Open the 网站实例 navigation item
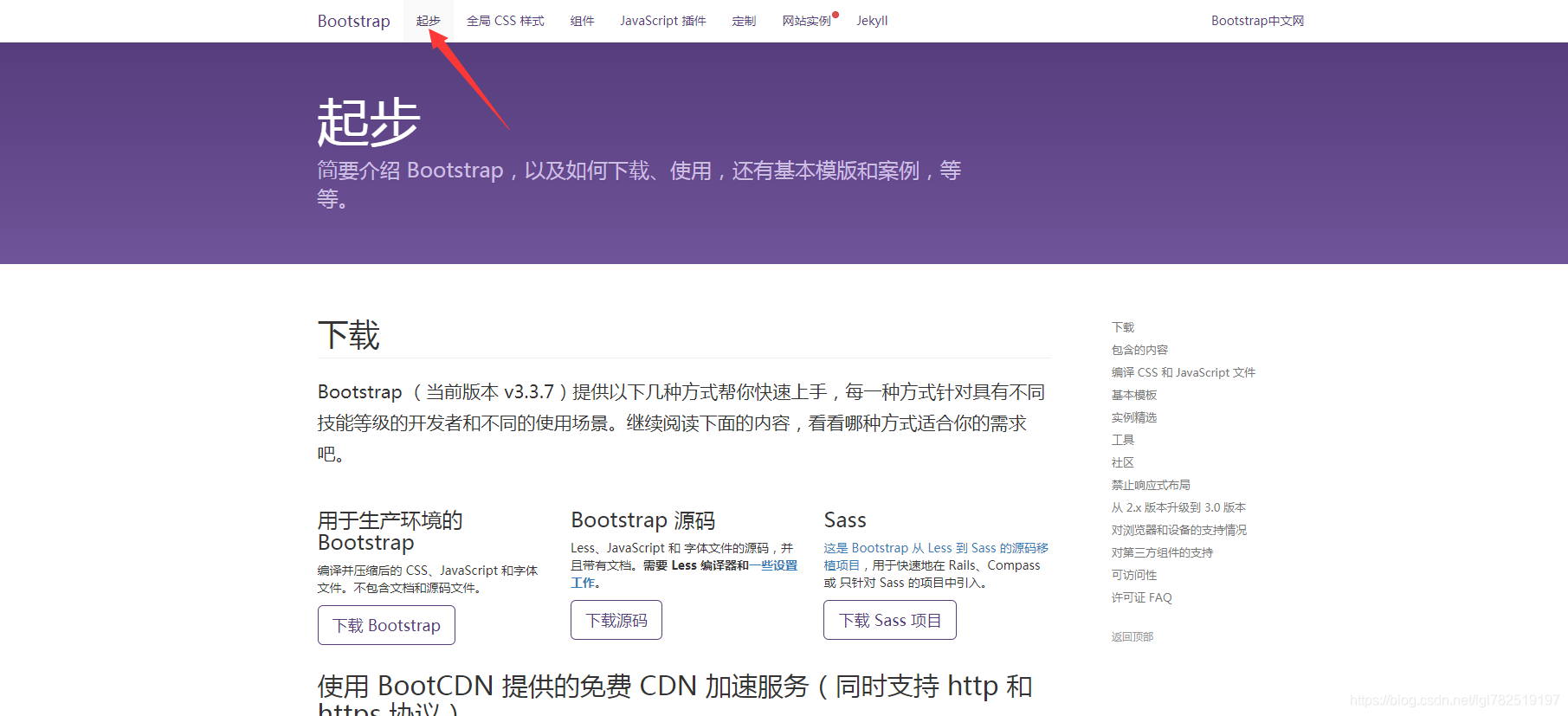Viewport: 1568px width, 716px height. [x=807, y=21]
